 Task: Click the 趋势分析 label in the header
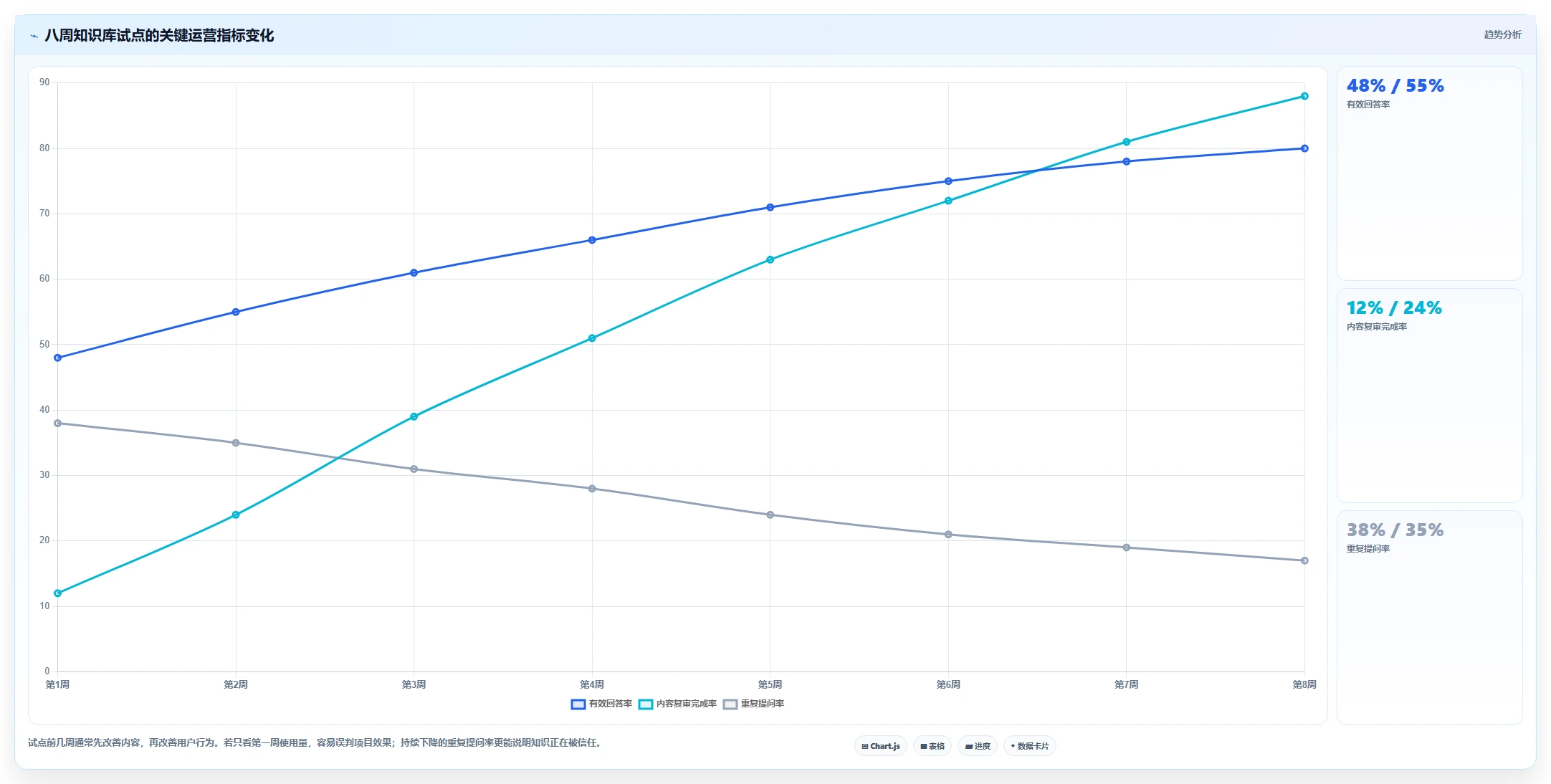(1502, 34)
